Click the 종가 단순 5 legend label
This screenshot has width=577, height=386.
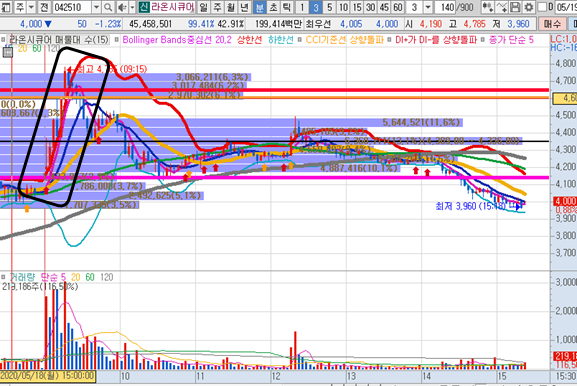(x=511, y=39)
